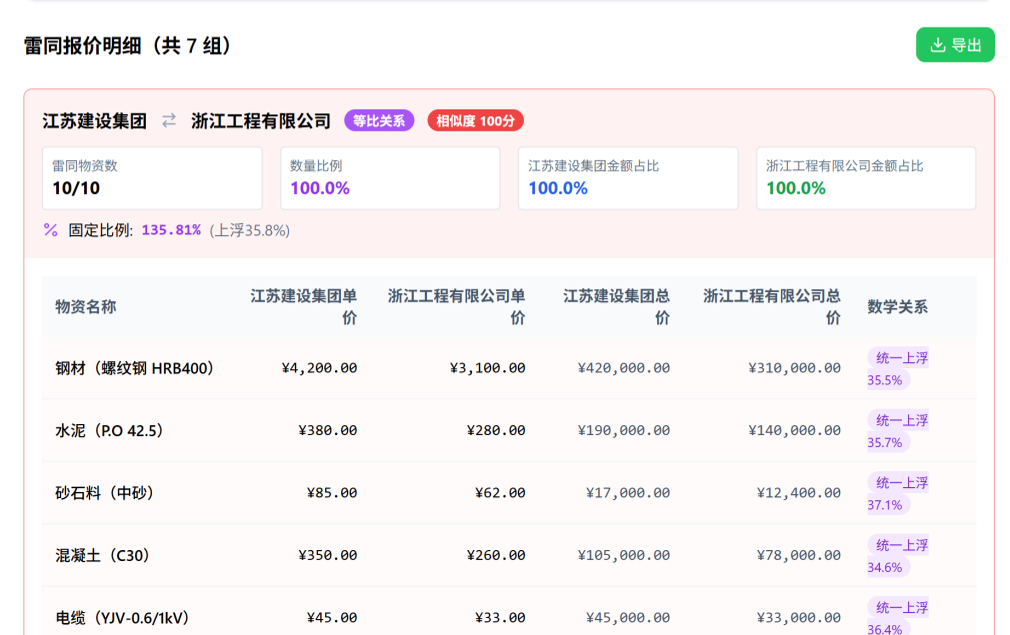Select the 混凝土（C30）row name
Image resolution: width=1010 pixels, height=635 pixels.
click(102, 555)
